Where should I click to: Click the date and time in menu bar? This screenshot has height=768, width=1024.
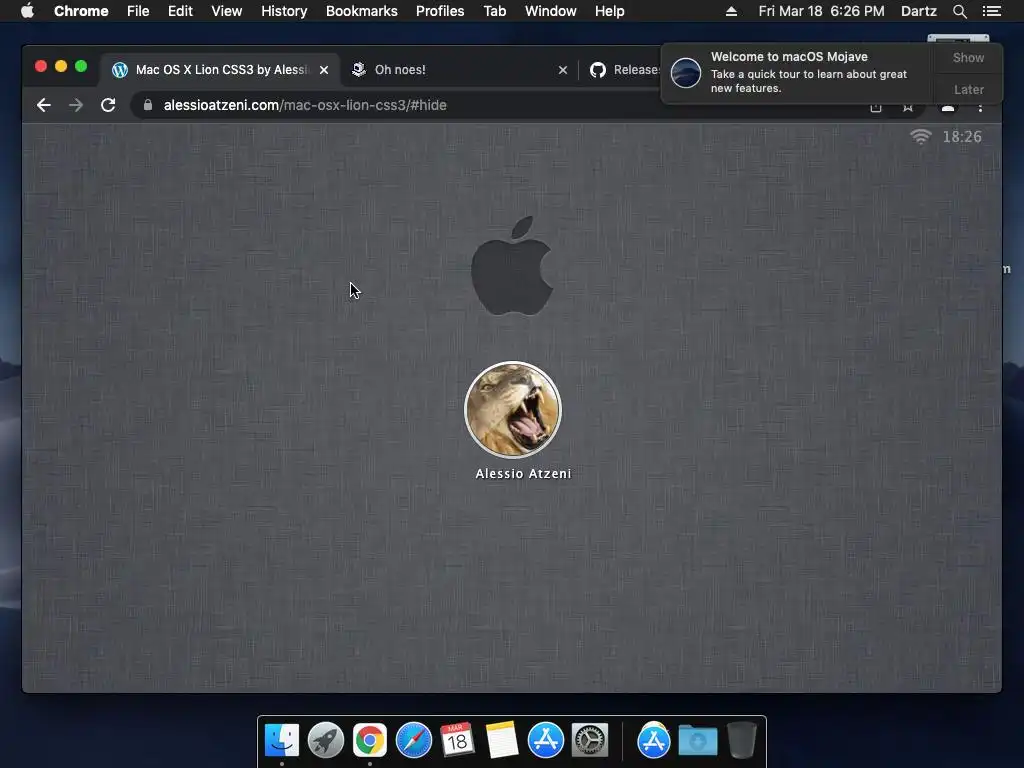click(822, 11)
